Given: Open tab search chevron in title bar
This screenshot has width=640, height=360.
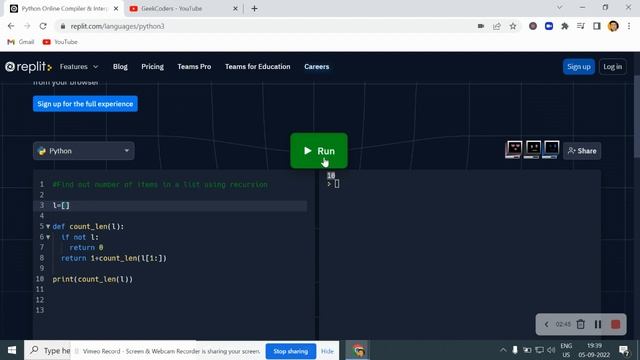Looking at the screenshot, I should 560,7.
